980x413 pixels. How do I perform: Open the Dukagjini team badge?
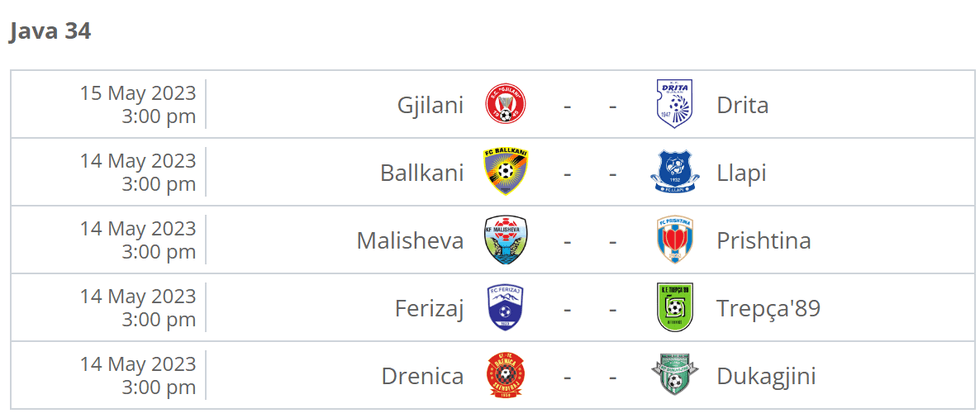click(672, 376)
